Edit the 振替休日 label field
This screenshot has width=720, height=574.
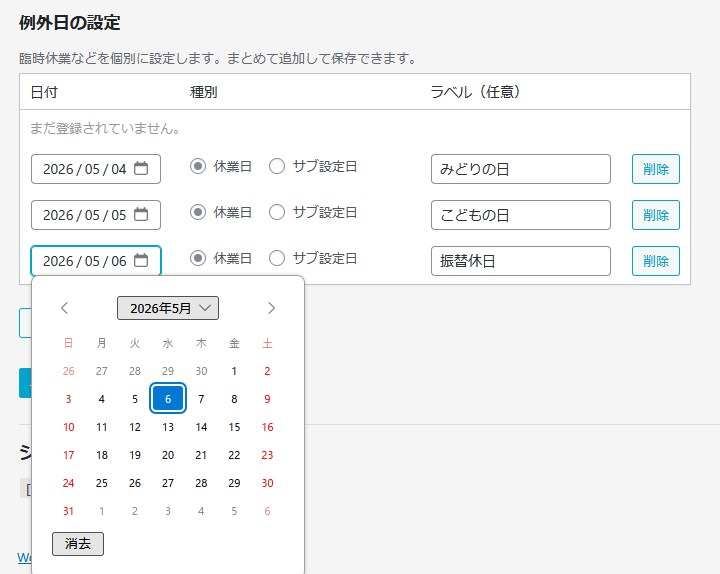coord(521,261)
